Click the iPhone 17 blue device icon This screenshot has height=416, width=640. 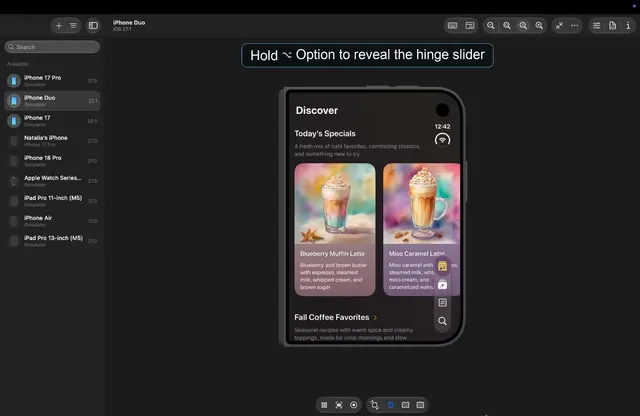point(14,120)
